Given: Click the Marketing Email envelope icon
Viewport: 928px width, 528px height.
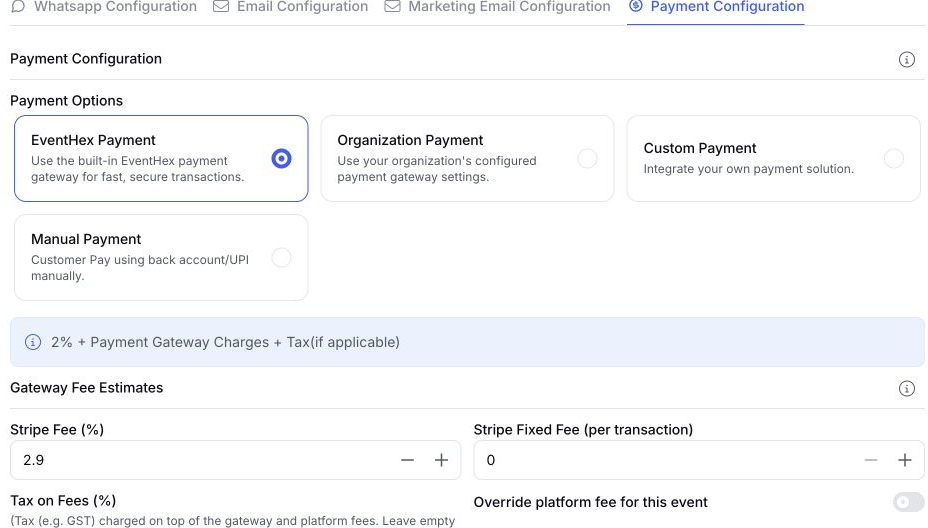Looking at the screenshot, I should [392, 7].
